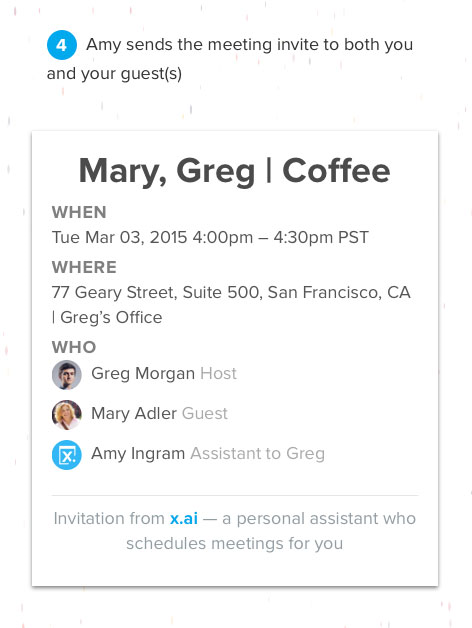Click Amy Ingram's x.ai logo avatar
Image resolution: width=472 pixels, height=628 pixels.
coord(67,455)
